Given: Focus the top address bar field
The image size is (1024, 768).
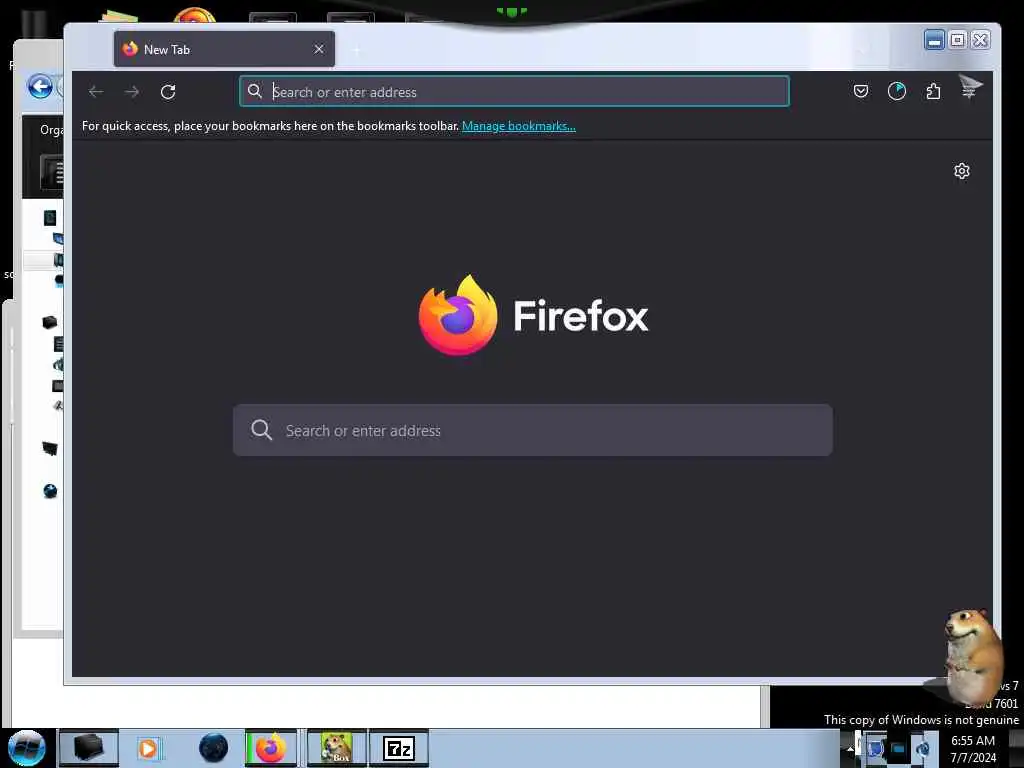Looking at the screenshot, I should tap(515, 91).
